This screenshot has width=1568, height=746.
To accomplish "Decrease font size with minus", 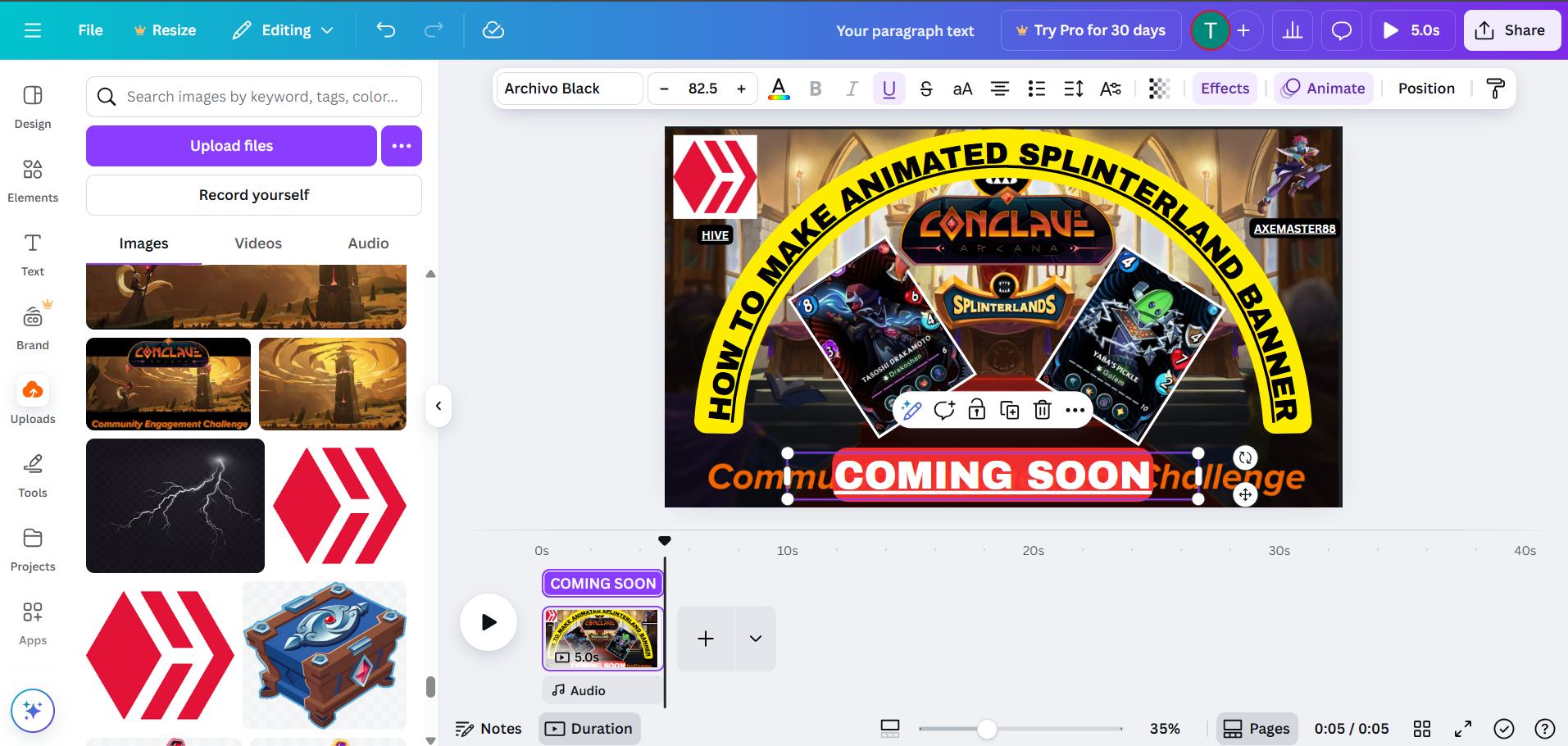I will coord(664,89).
